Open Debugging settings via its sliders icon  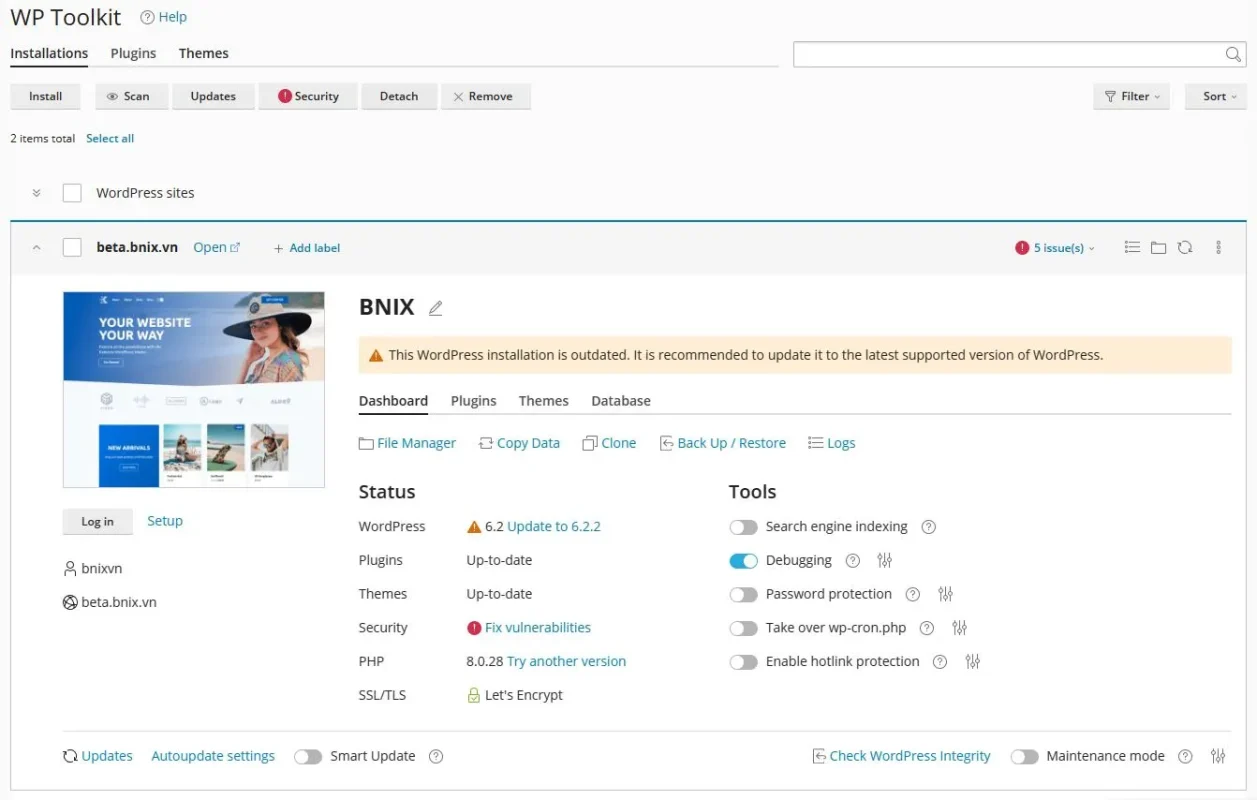coord(884,560)
